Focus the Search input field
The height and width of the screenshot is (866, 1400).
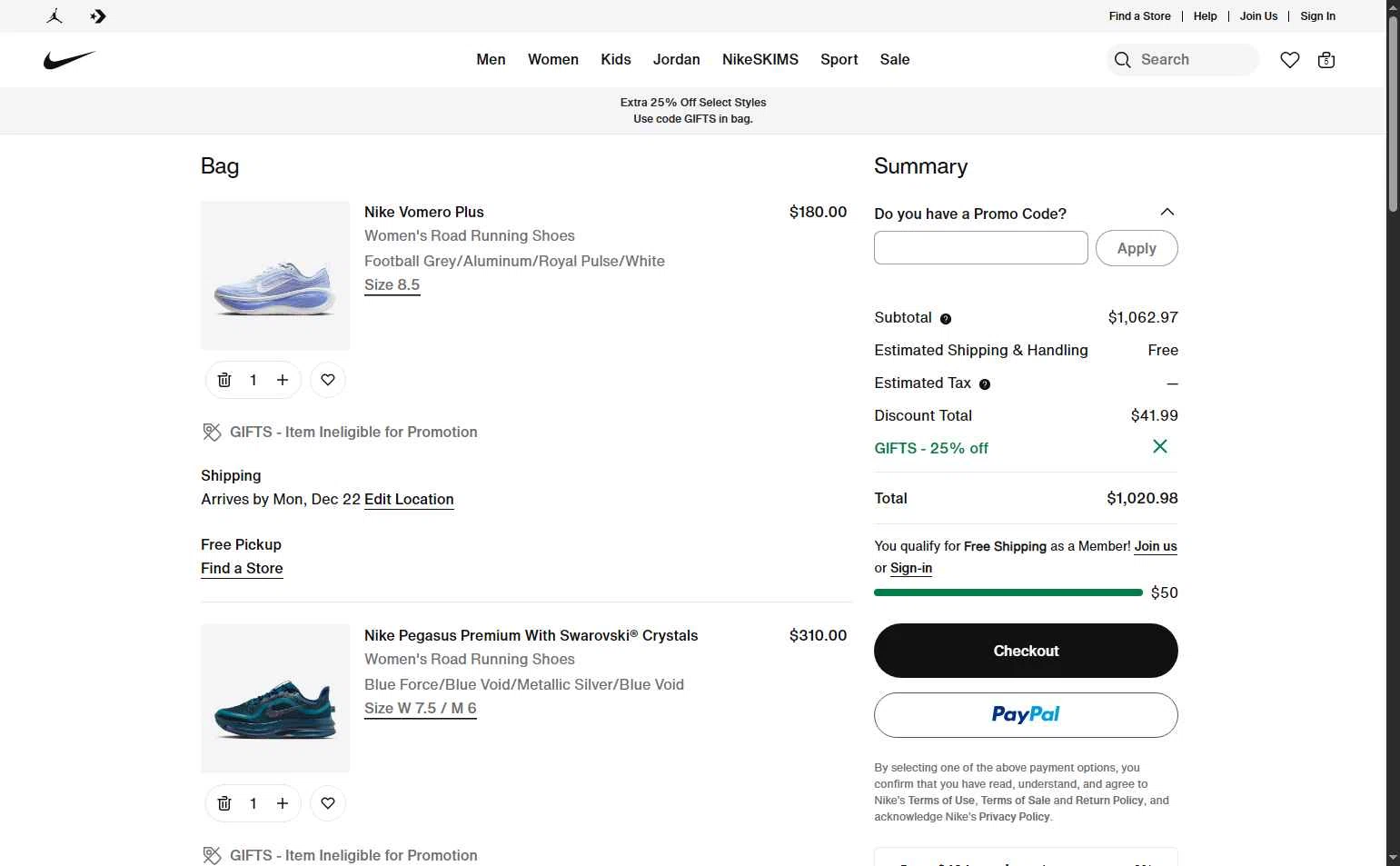1183,60
